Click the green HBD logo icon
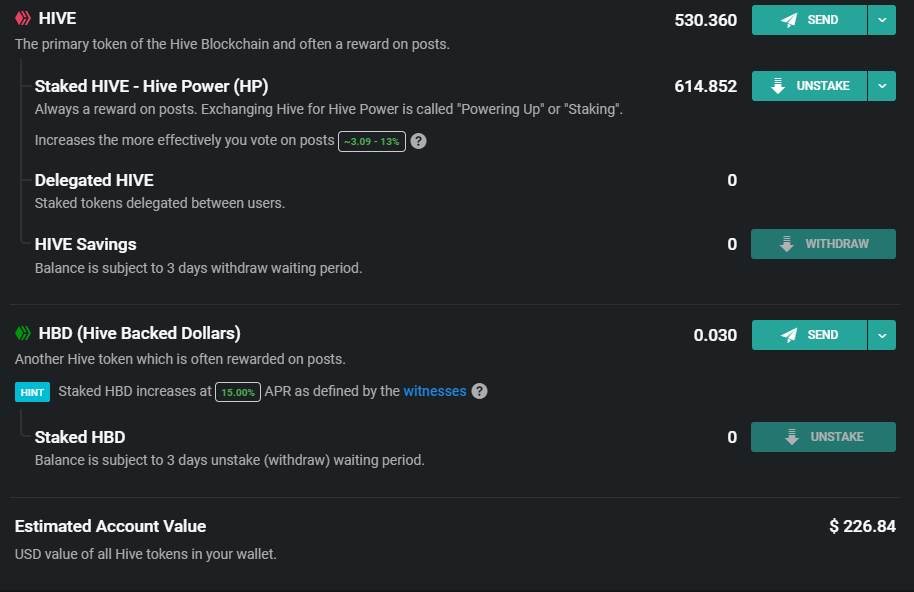Viewport: 914px width, 592px height. point(23,333)
